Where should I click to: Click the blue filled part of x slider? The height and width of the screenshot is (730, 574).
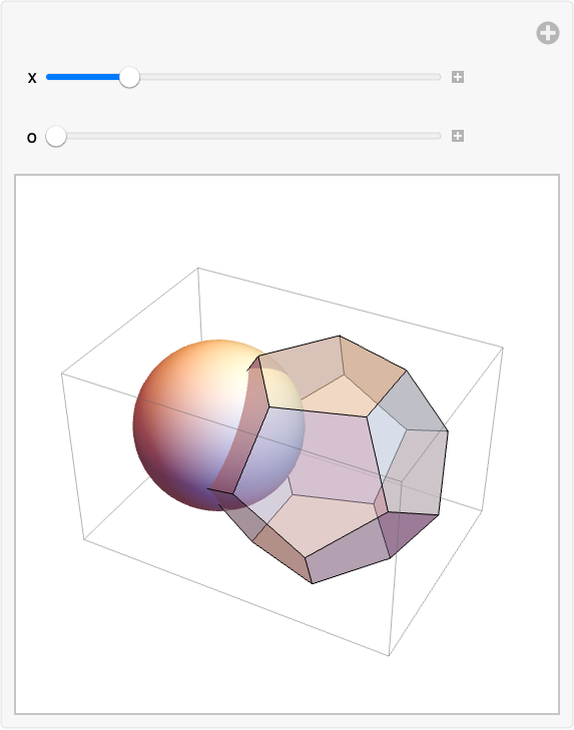(82, 77)
